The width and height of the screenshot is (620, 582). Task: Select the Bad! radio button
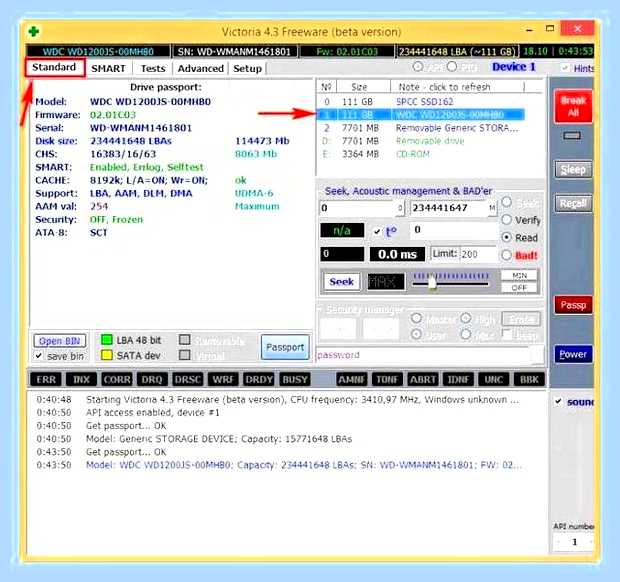[507, 255]
